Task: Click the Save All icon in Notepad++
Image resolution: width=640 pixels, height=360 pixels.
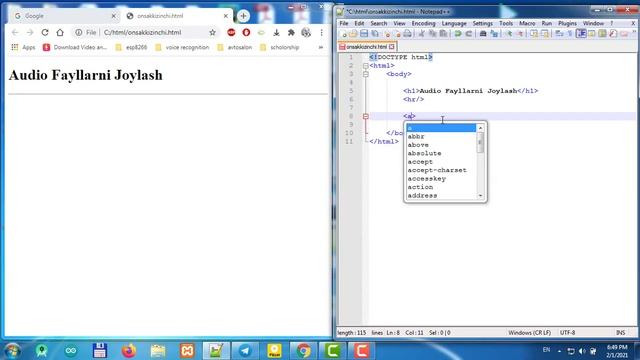Action: pos(375,34)
